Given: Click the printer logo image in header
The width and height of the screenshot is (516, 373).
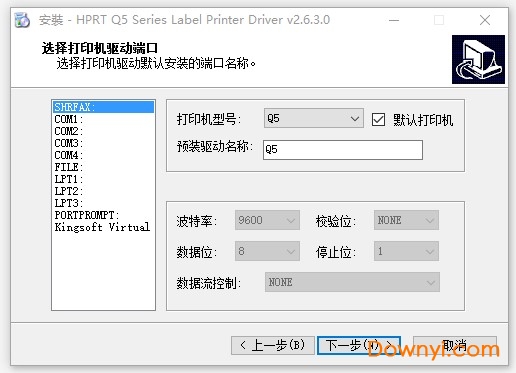Looking at the screenshot, I should (x=478, y=59).
